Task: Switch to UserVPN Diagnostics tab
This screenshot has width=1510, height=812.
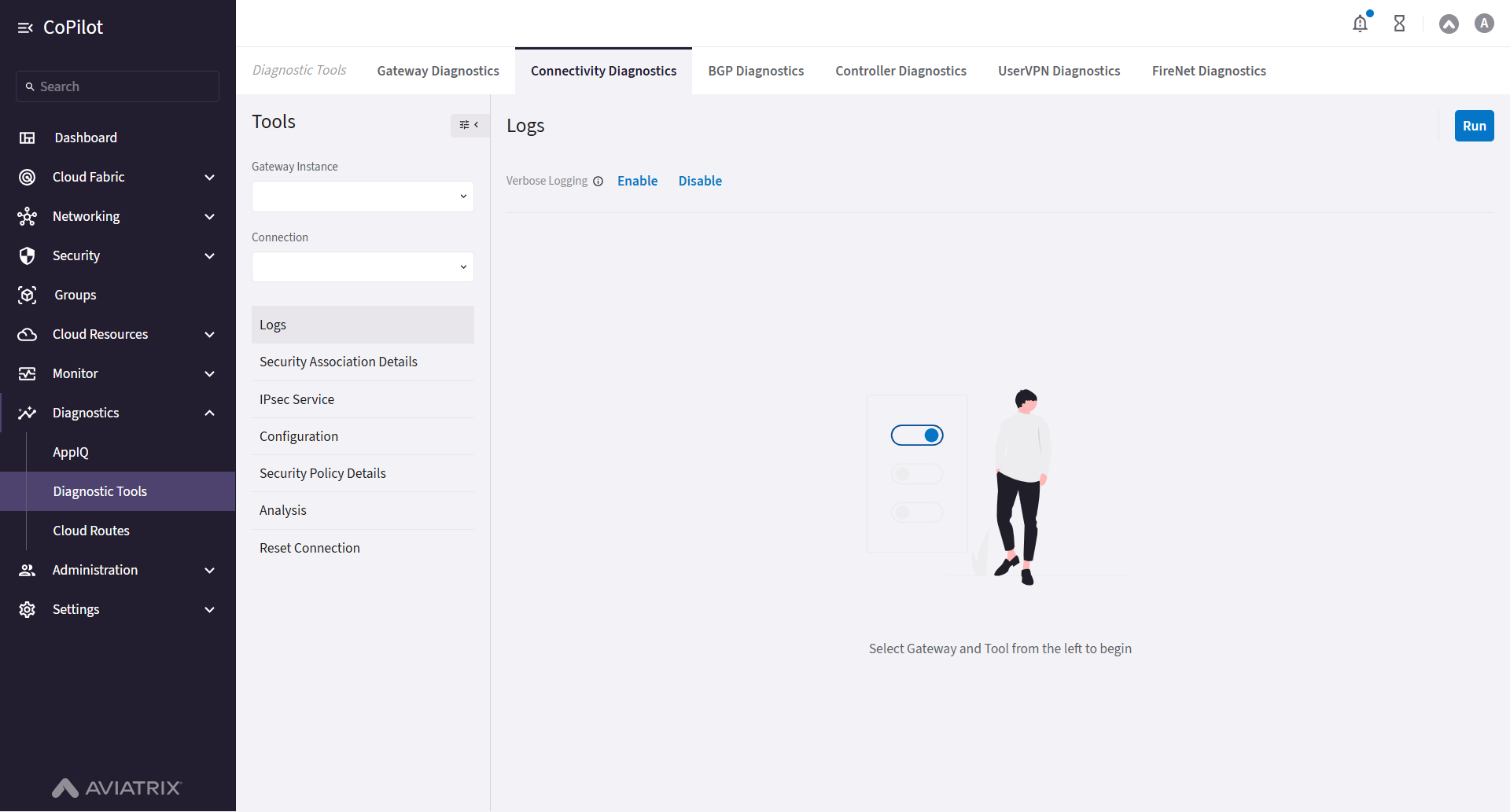Action: 1059,71
